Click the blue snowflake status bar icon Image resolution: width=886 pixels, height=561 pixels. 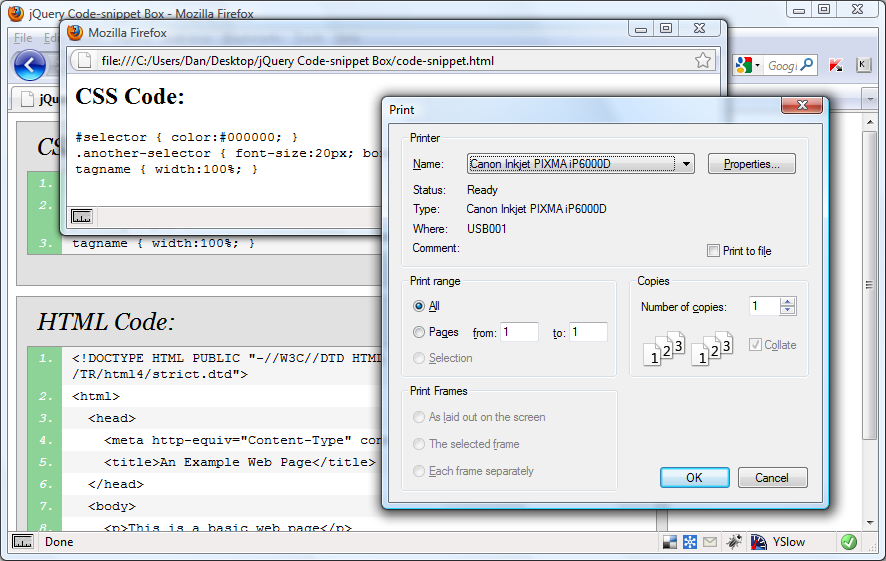[690, 542]
